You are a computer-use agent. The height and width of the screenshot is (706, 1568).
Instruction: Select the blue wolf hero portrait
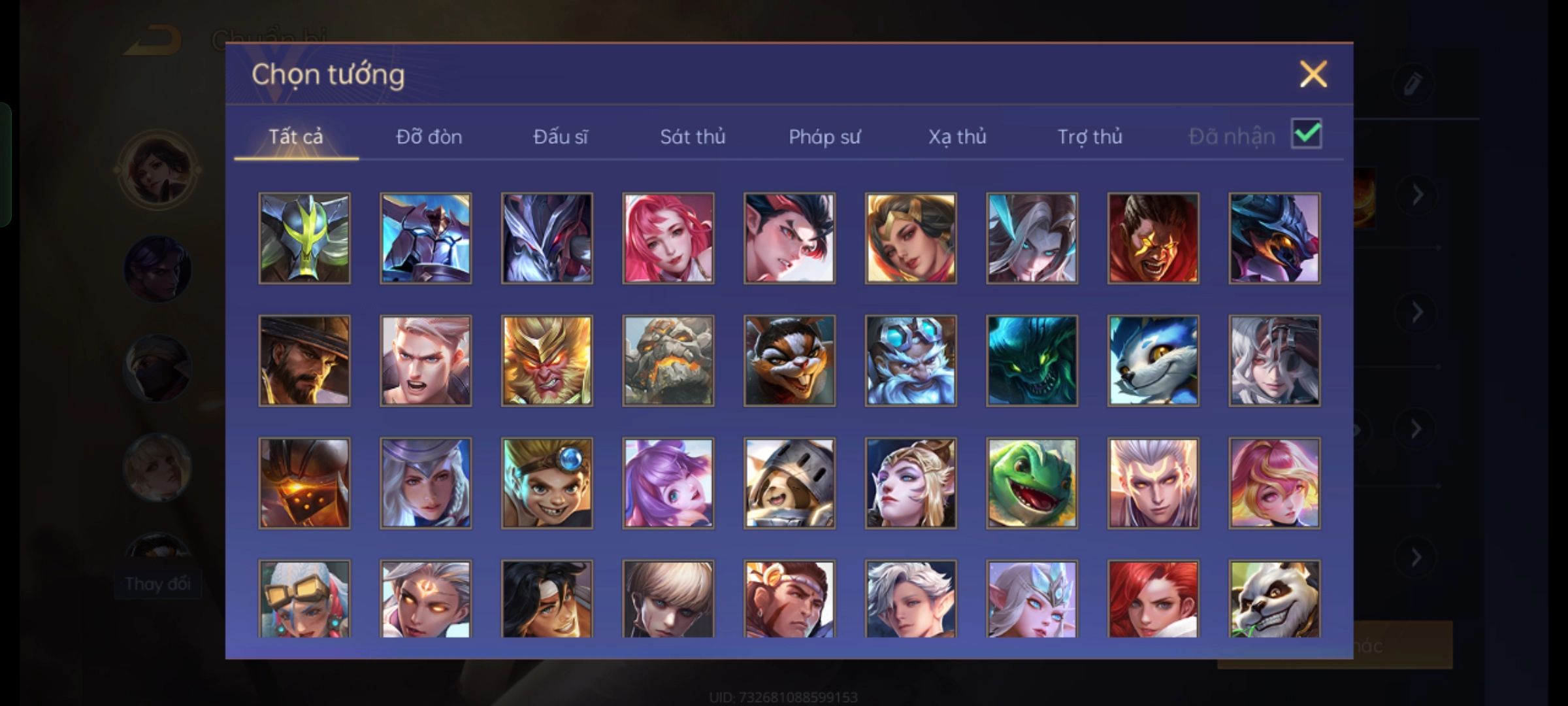[1153, 361]
